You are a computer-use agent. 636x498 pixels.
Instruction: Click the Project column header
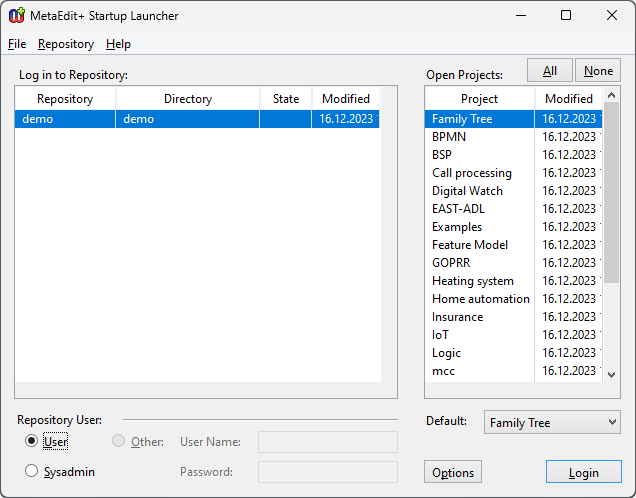click(x=479, y=99)
